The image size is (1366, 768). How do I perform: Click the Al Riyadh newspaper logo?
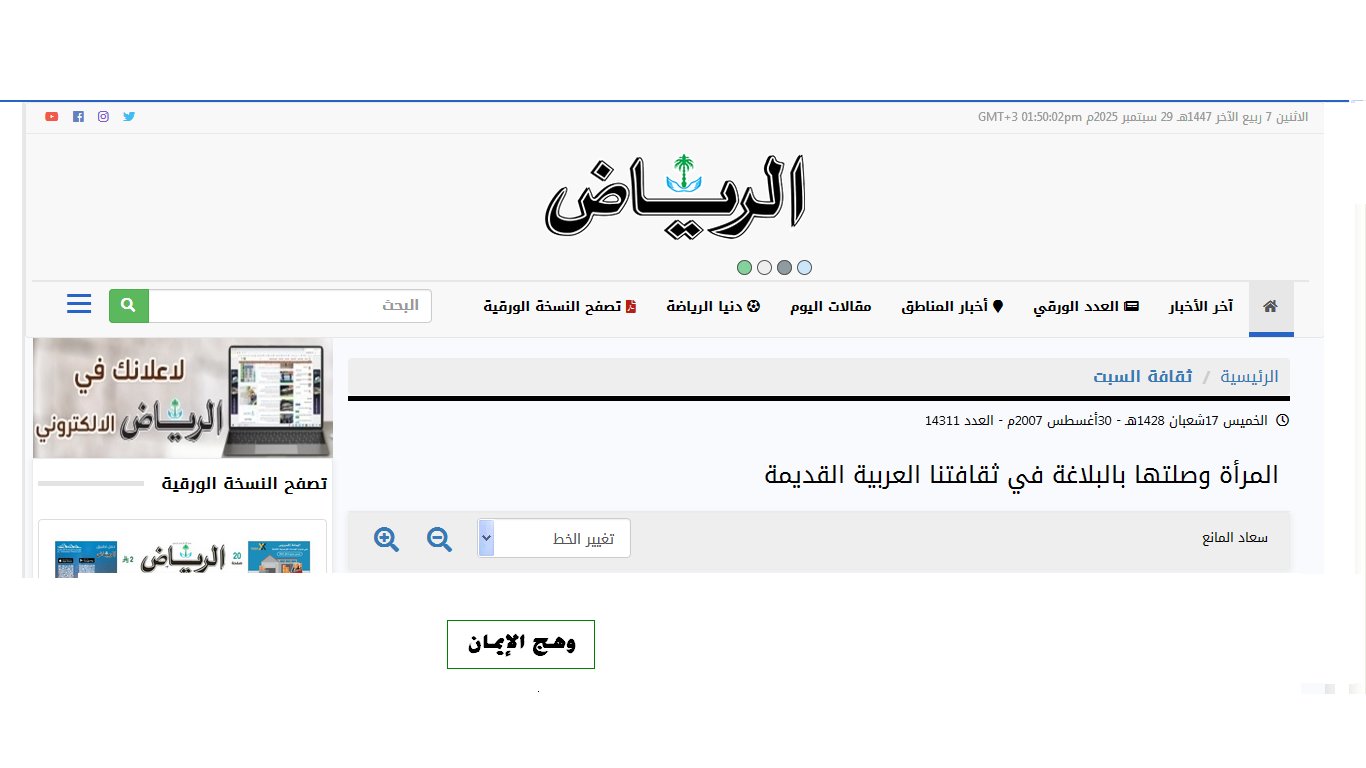[676, 198]
